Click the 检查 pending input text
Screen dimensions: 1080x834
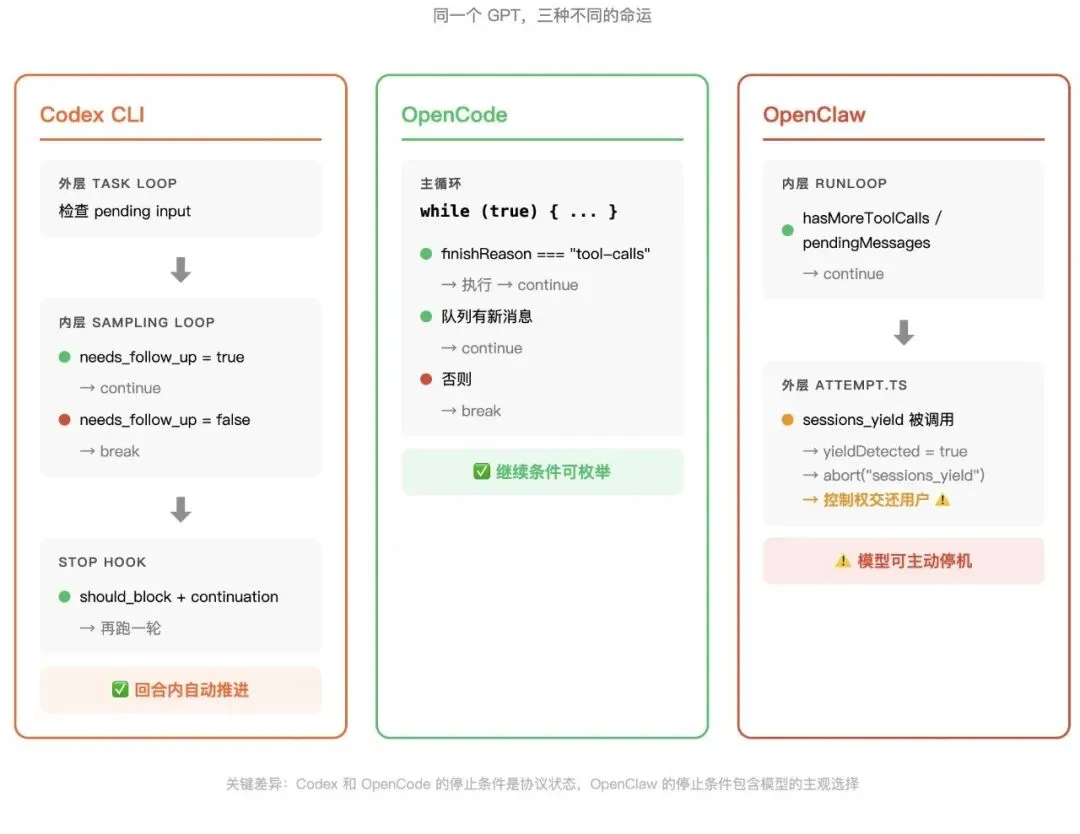[125, 211]
